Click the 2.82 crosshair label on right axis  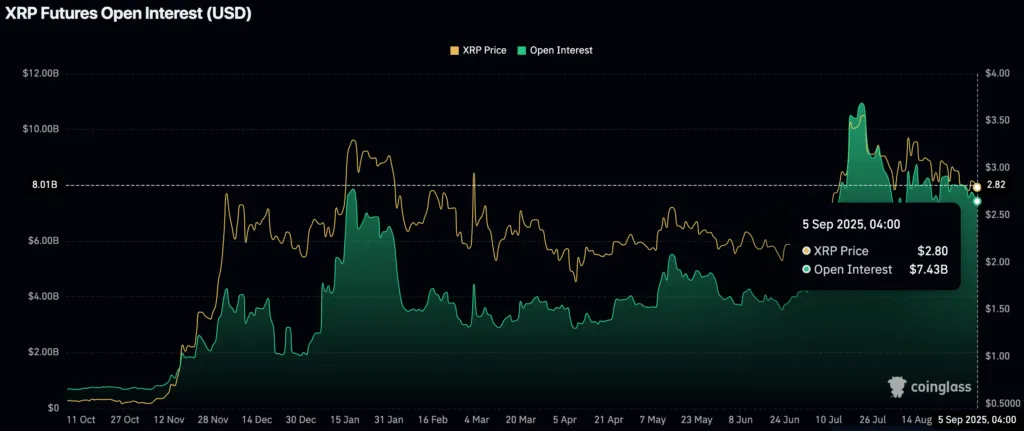tap(996, 185)
